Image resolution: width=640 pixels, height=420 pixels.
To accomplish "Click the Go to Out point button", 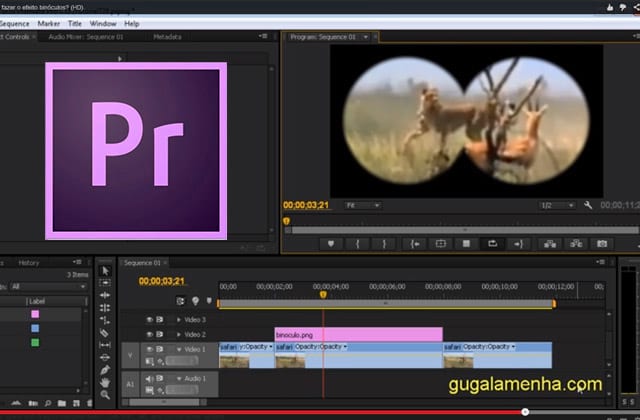I will (x=518, y=244).
